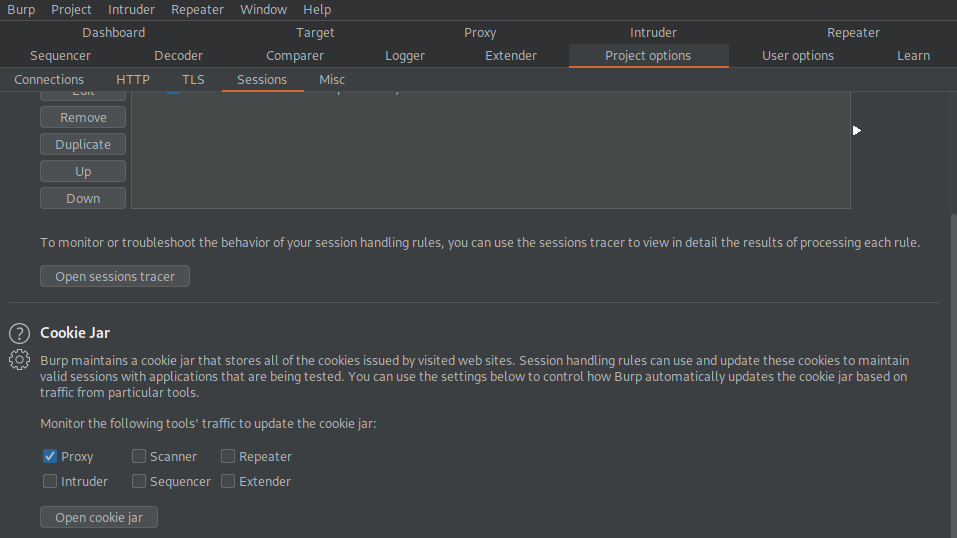Open the Window menu

click(263, 9)
